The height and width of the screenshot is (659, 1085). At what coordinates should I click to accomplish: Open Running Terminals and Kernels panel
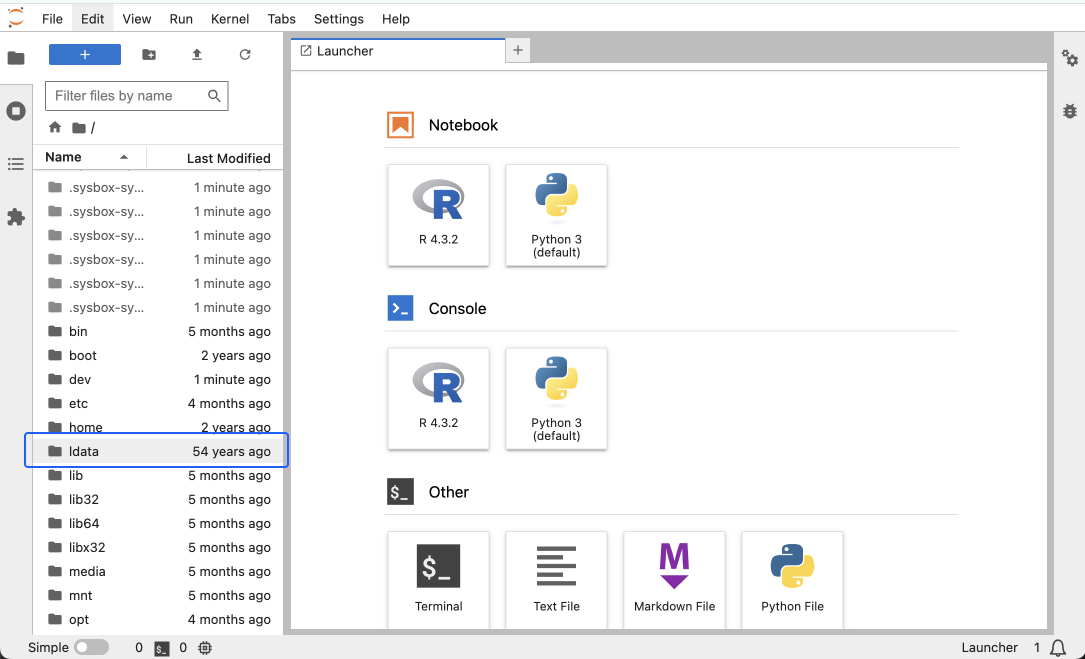coord(16,111)
